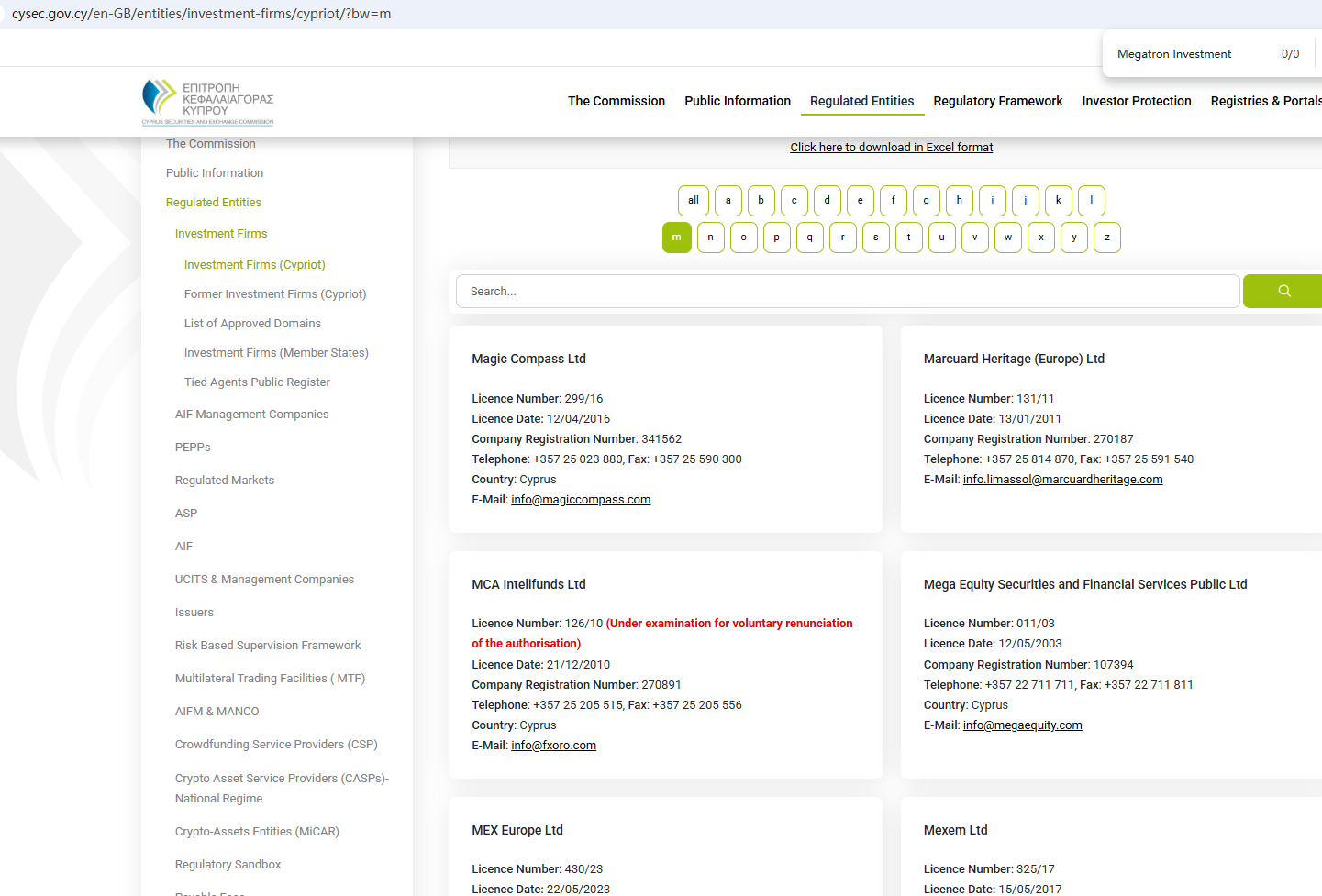Open the Regulated Entities top menu

861,101
